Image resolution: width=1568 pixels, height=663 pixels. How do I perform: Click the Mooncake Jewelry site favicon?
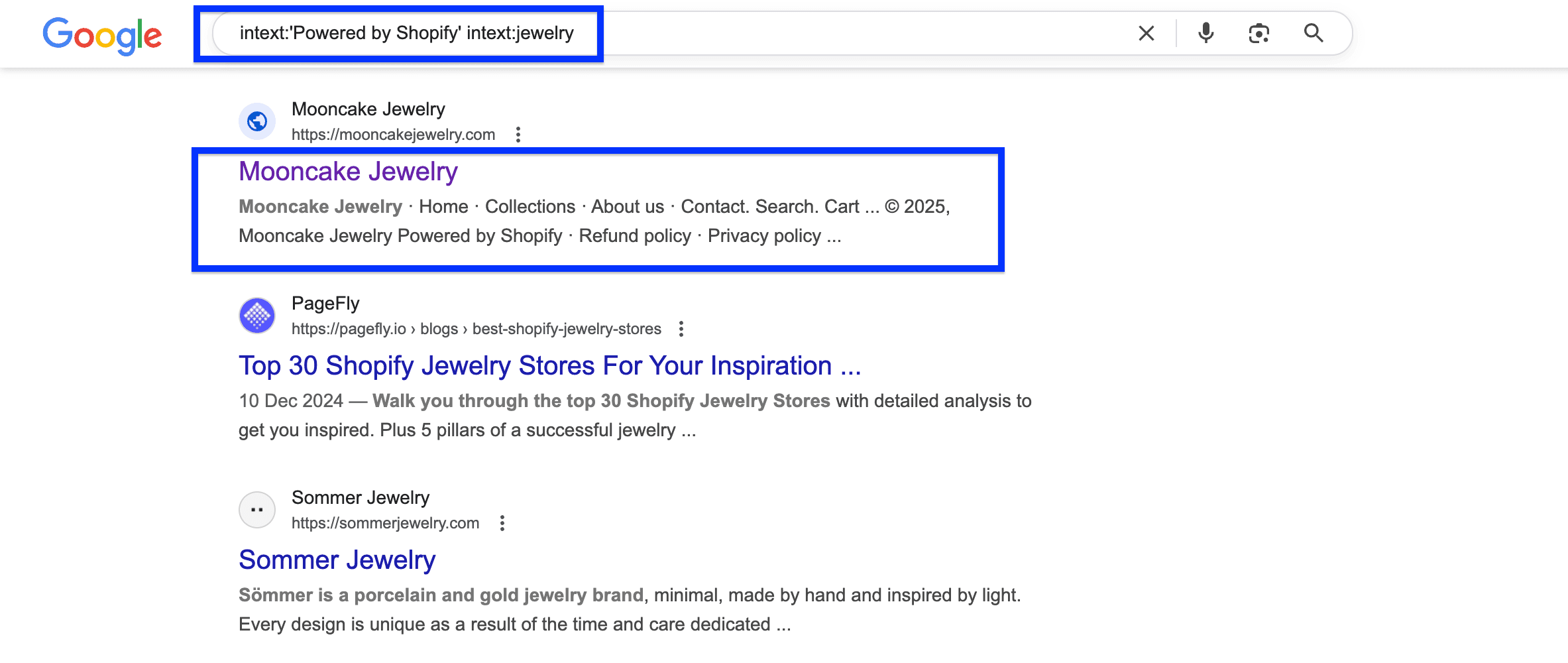point(256,121)
